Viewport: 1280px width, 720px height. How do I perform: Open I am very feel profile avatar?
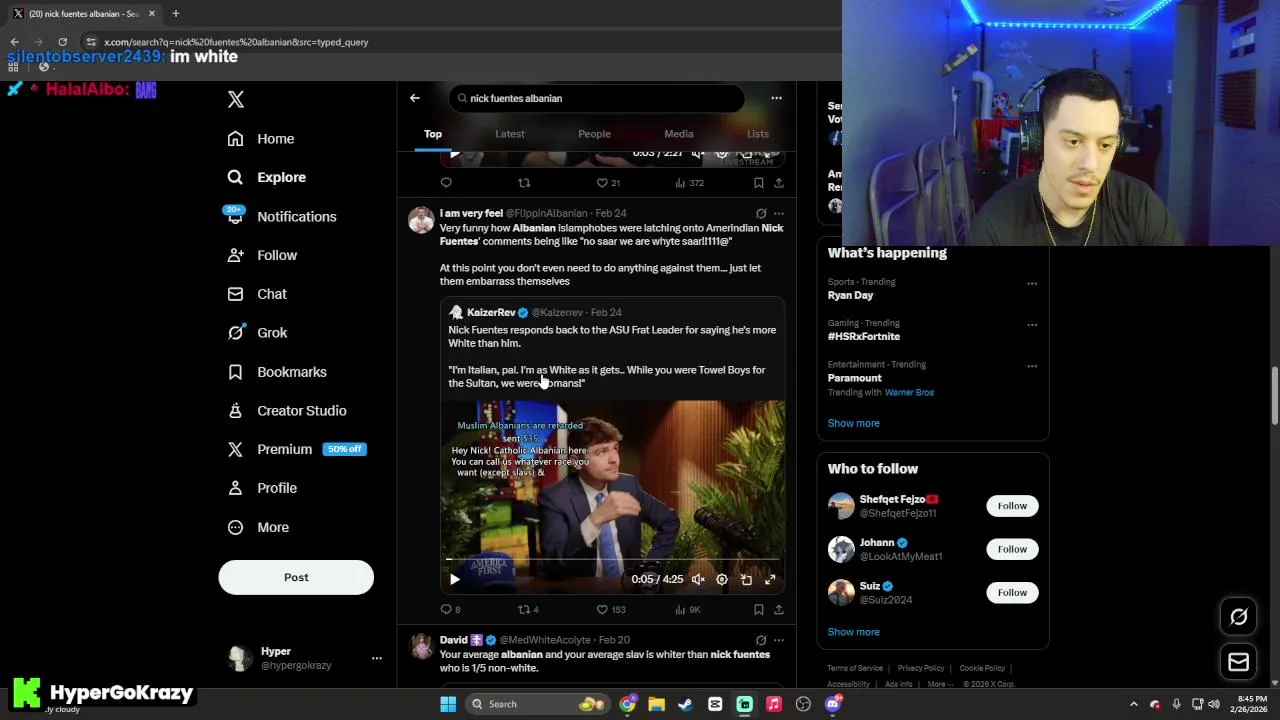(421, 220)
